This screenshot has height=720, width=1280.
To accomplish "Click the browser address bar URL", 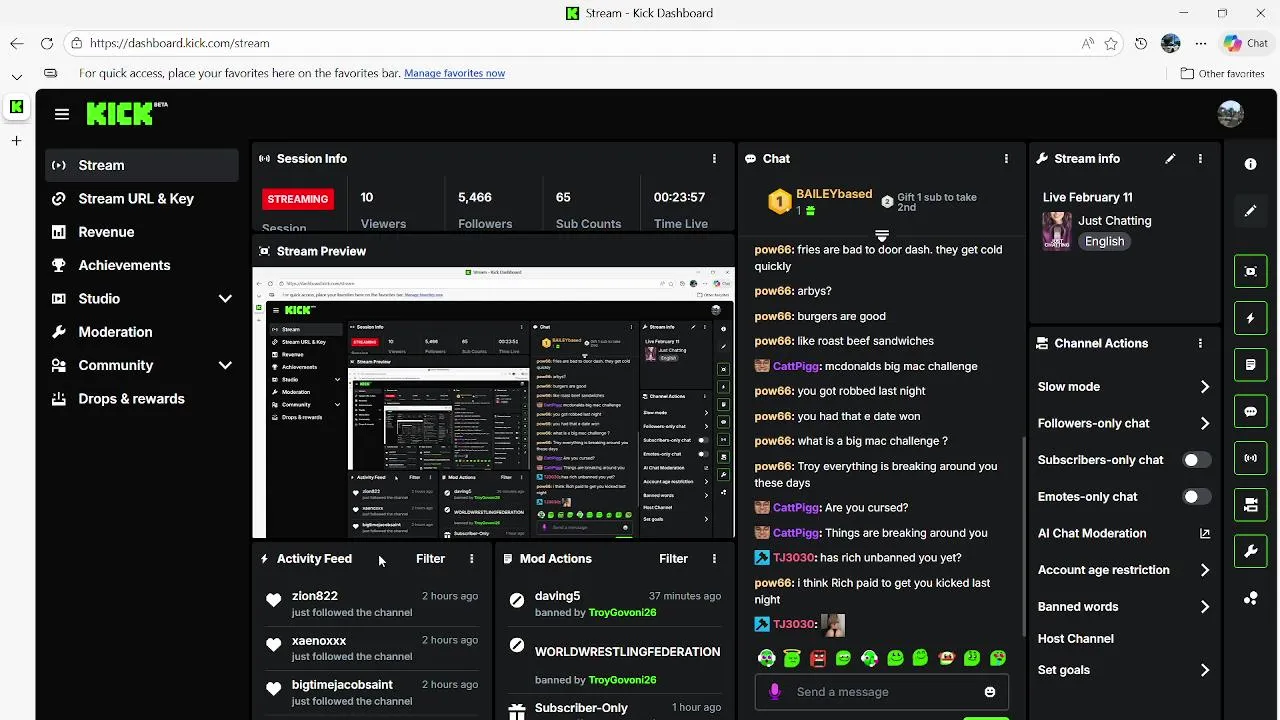I will 180,43.
